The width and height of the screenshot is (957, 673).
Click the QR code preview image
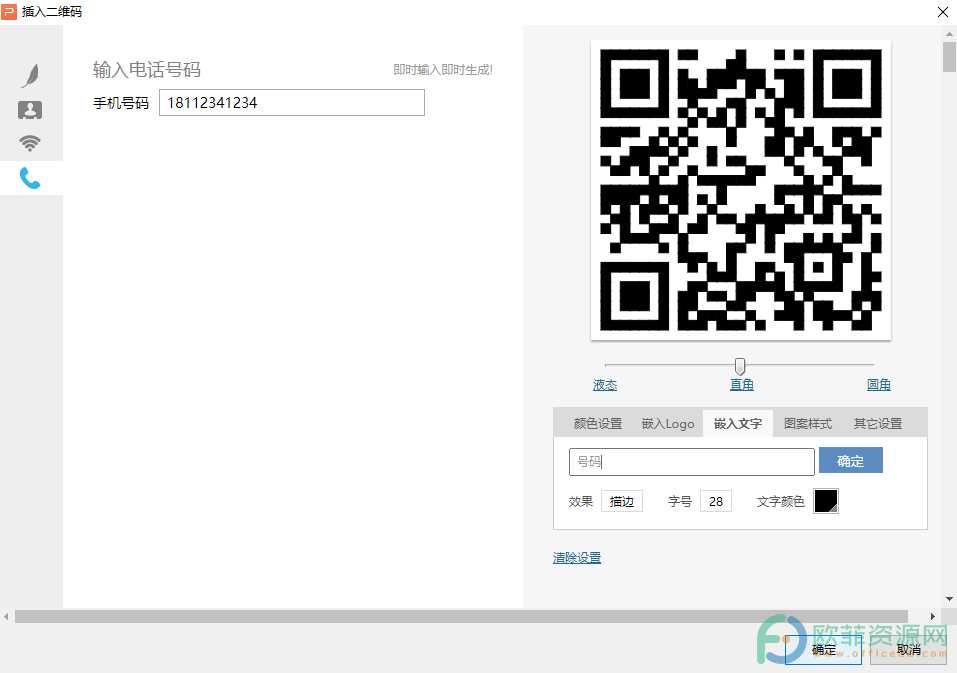pyautogui.click(x=741, y=190)
